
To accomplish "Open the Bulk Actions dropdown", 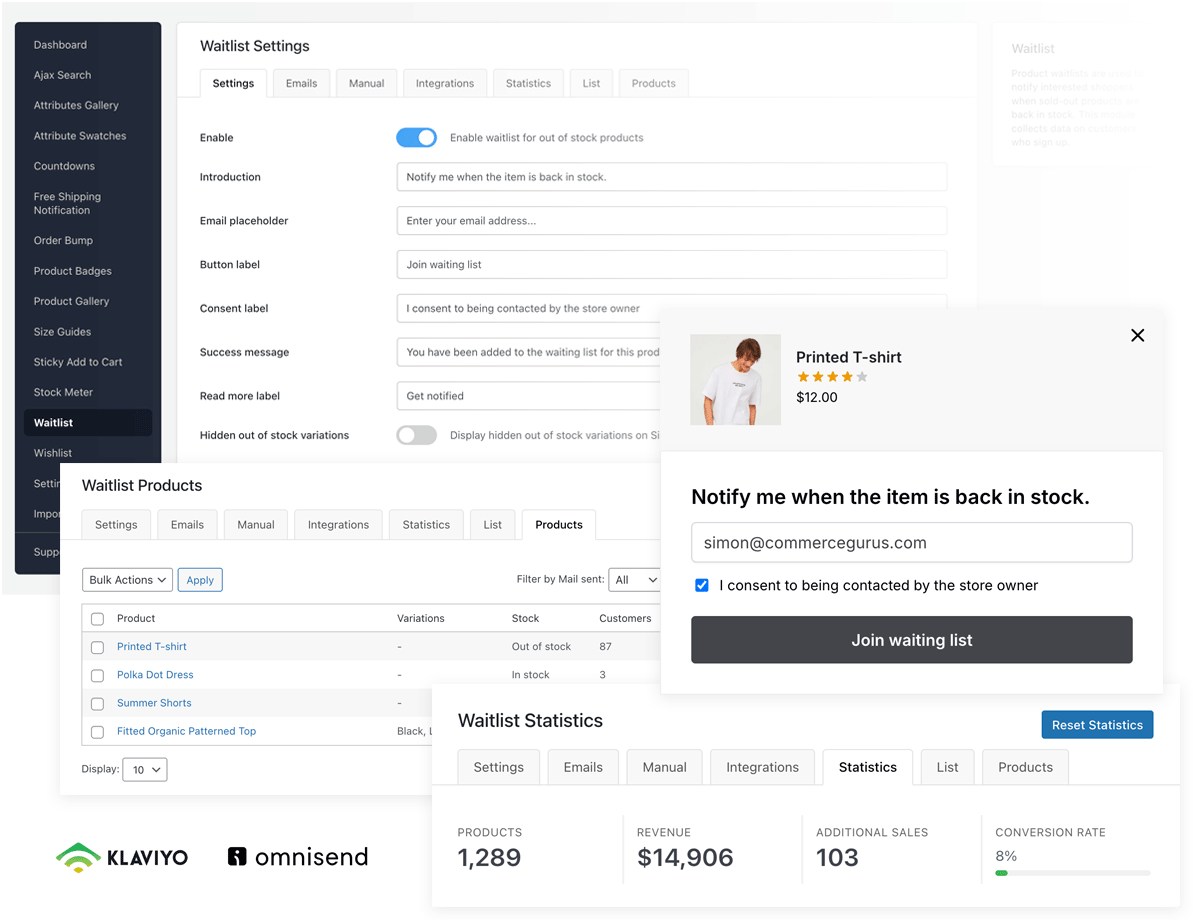I will click(x=127, y=579).
